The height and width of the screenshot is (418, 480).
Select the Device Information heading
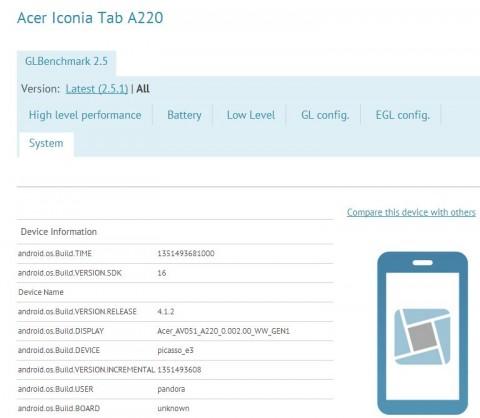pyautogui.click(x=59, y=232)
